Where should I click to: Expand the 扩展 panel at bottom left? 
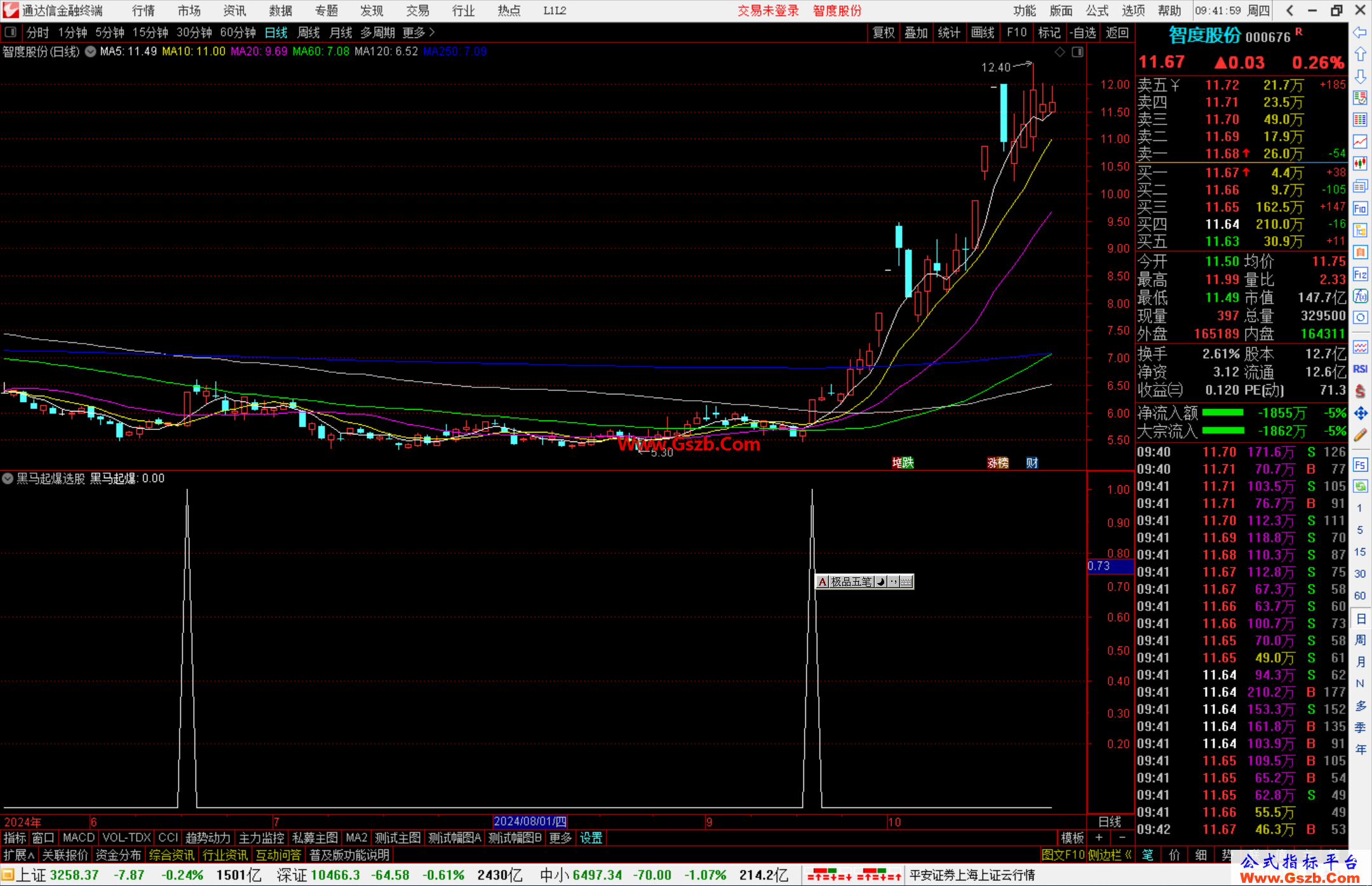pyautogui.click(x=19, y=855)
